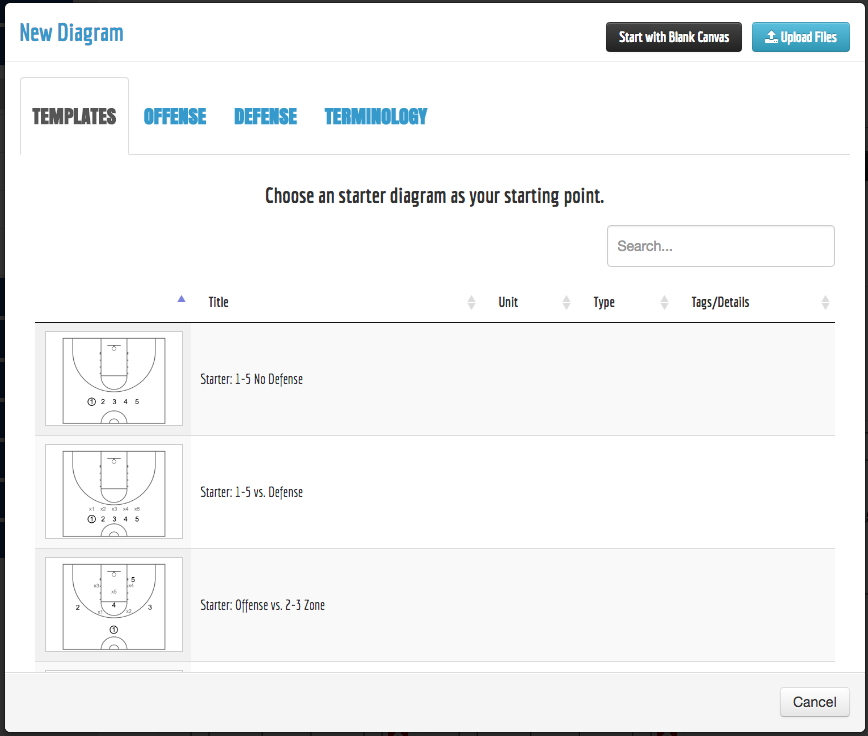Choose the Starter: 1-5 No Defense title
The width and height of the screenshot is (868, 736).
click(251, 379)
